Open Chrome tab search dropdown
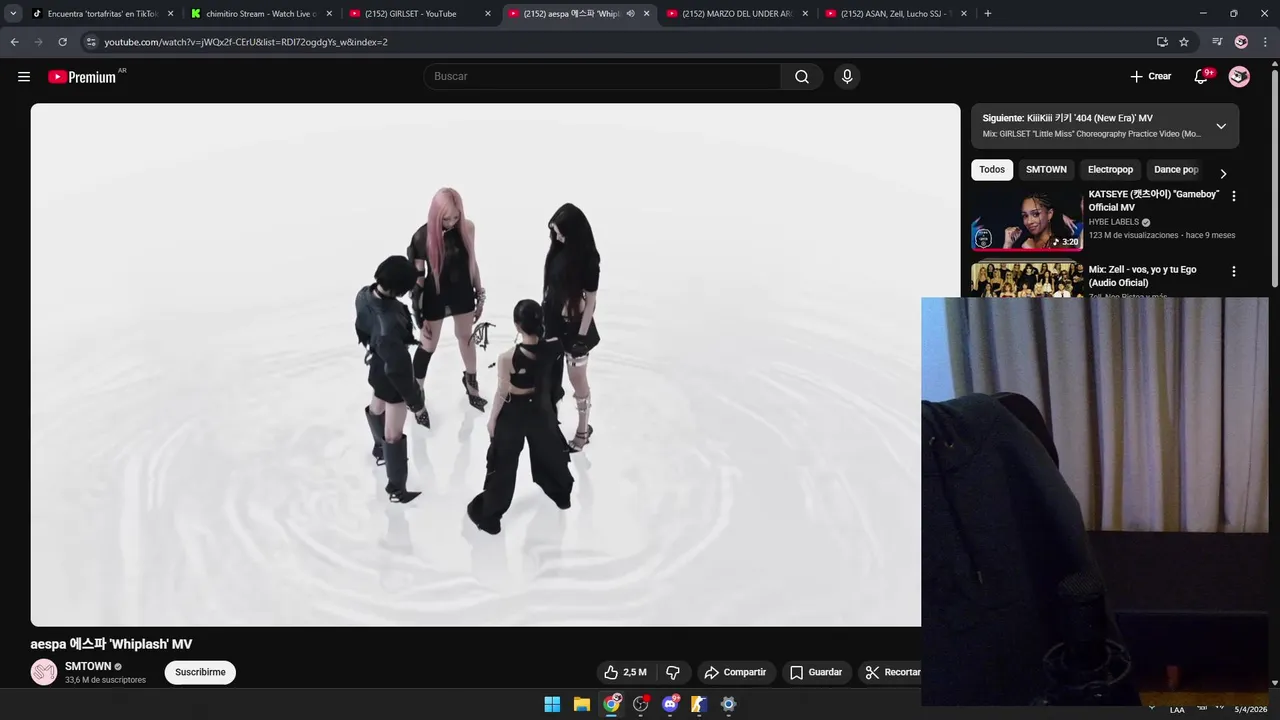1280x720 pixels. coord(13,14)
